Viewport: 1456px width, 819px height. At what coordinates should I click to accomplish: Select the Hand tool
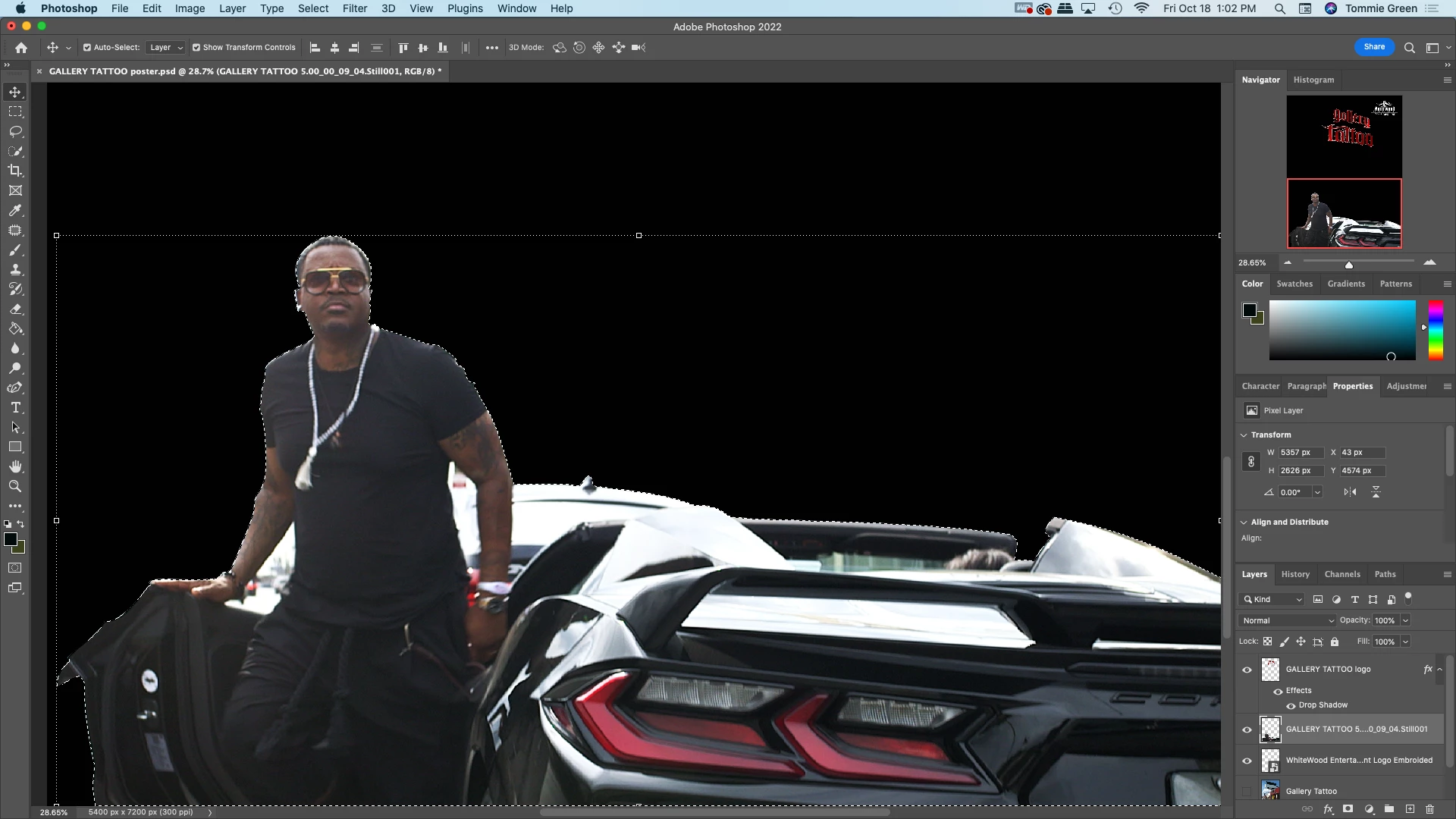point(15,466)
